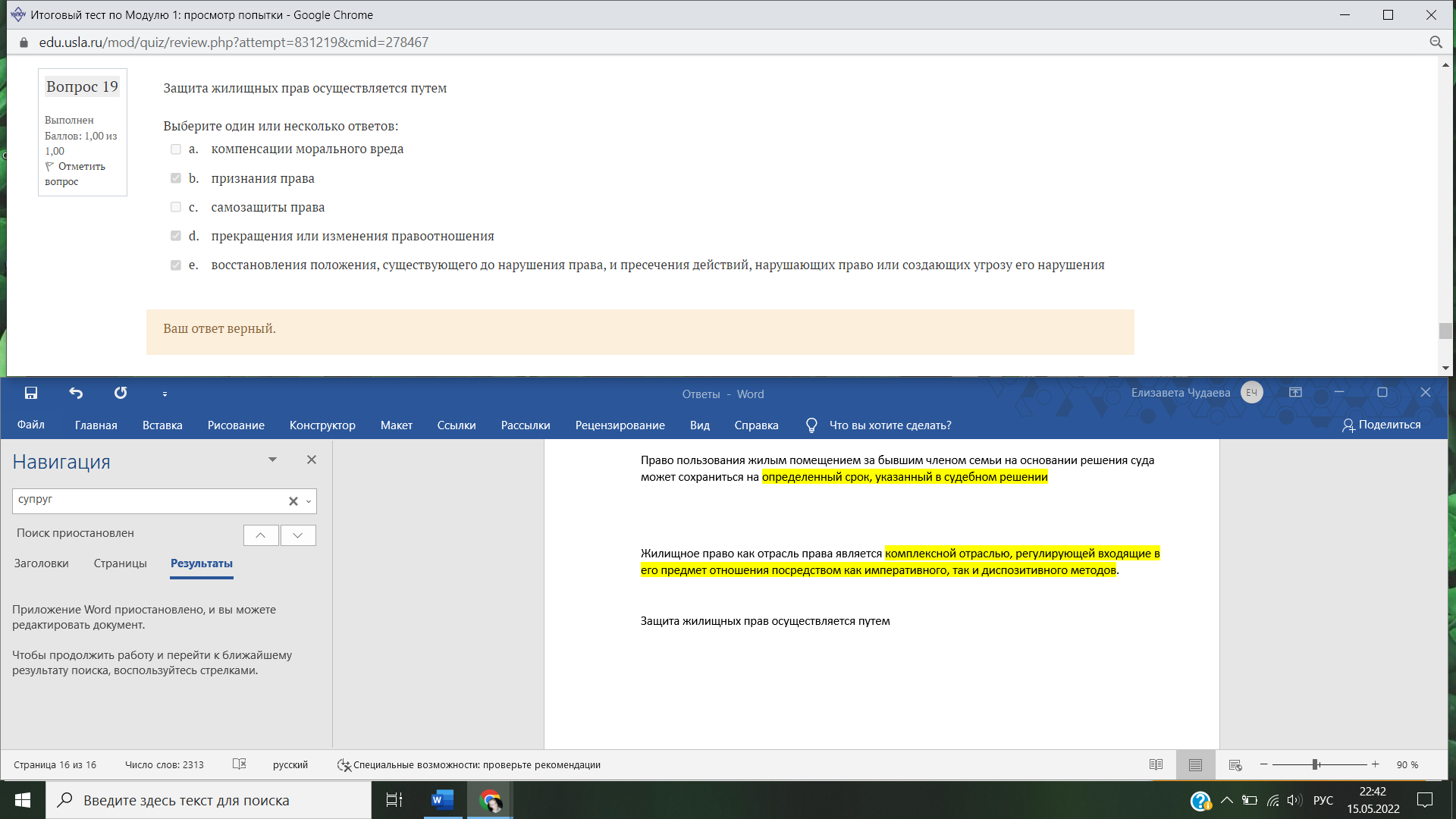The image size is (1456, 819).
Task: Close the Навигация pane
Action: tap(312, 460)
